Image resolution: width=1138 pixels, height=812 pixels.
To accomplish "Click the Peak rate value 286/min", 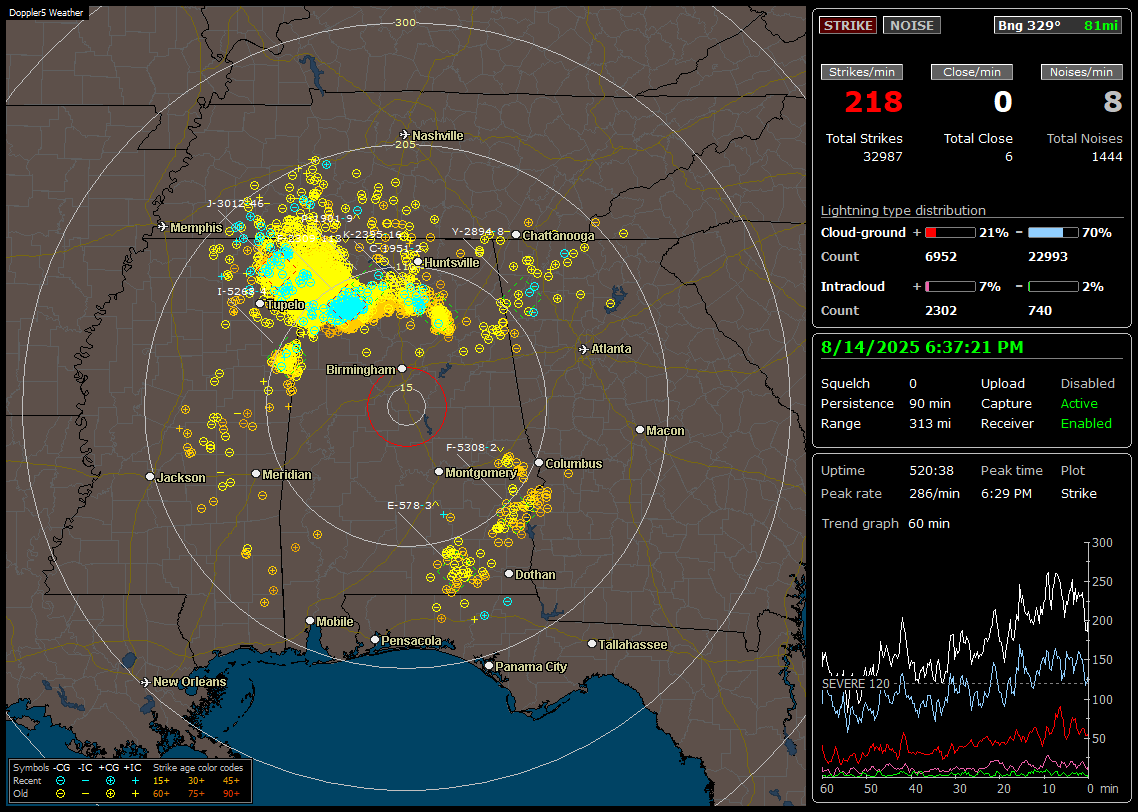I will click(x=934, y=493).
